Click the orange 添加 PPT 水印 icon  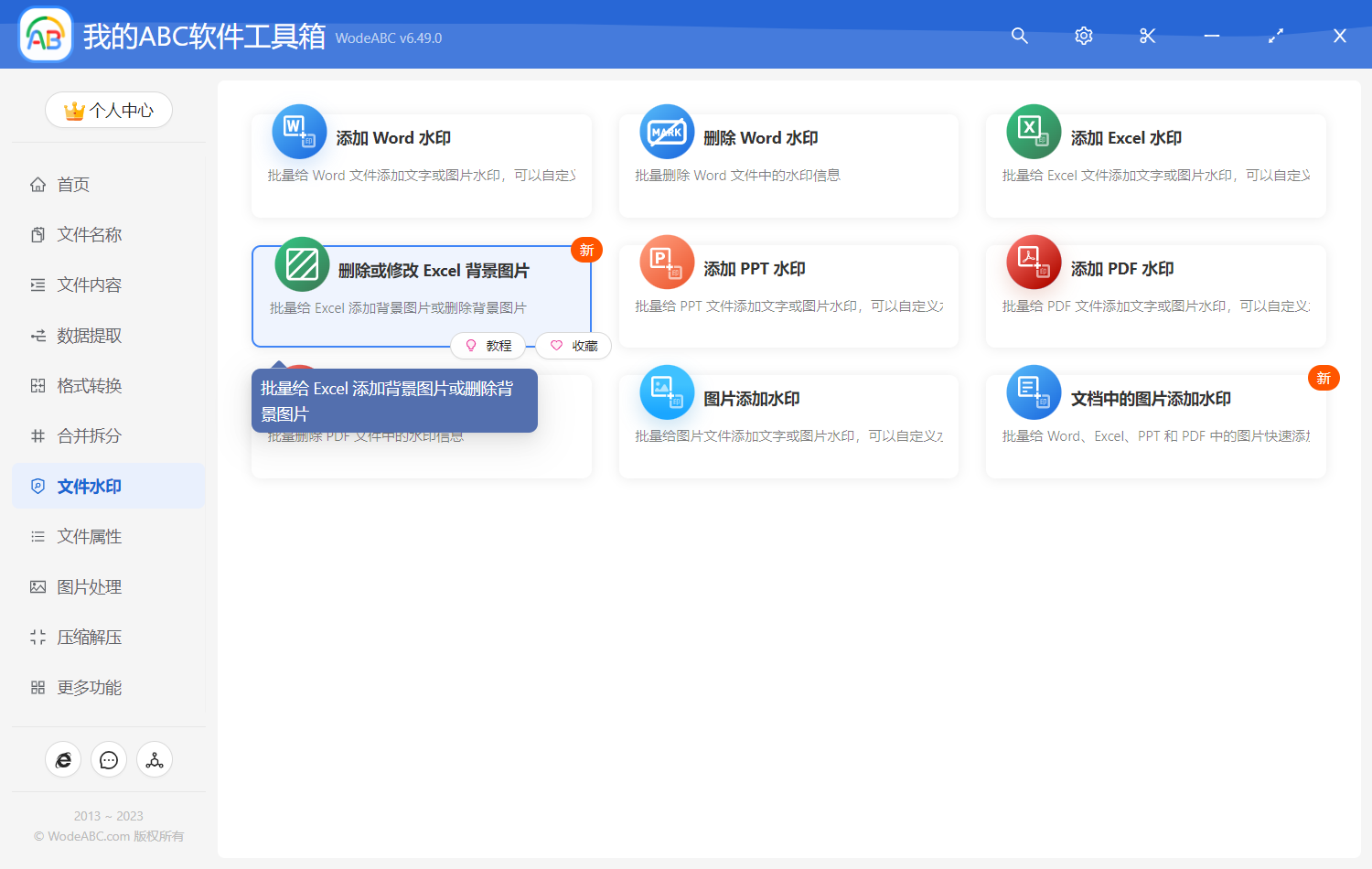(x=667, y=262)
